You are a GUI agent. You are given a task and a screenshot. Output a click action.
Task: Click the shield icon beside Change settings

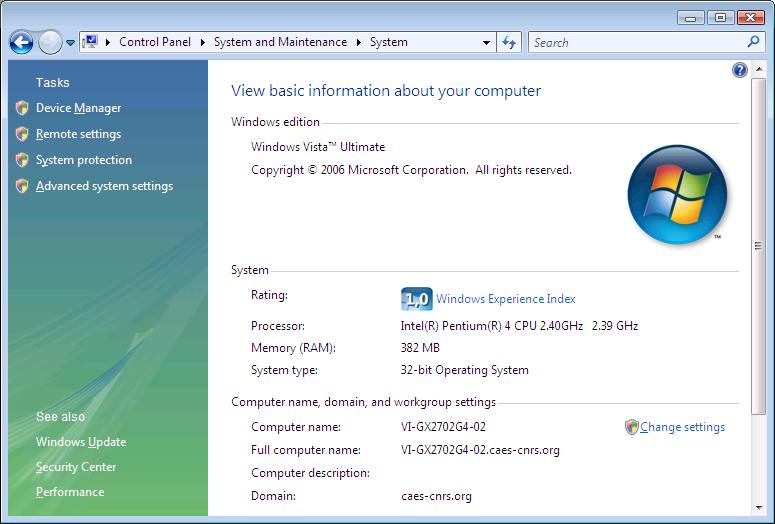tap(632, 427)
